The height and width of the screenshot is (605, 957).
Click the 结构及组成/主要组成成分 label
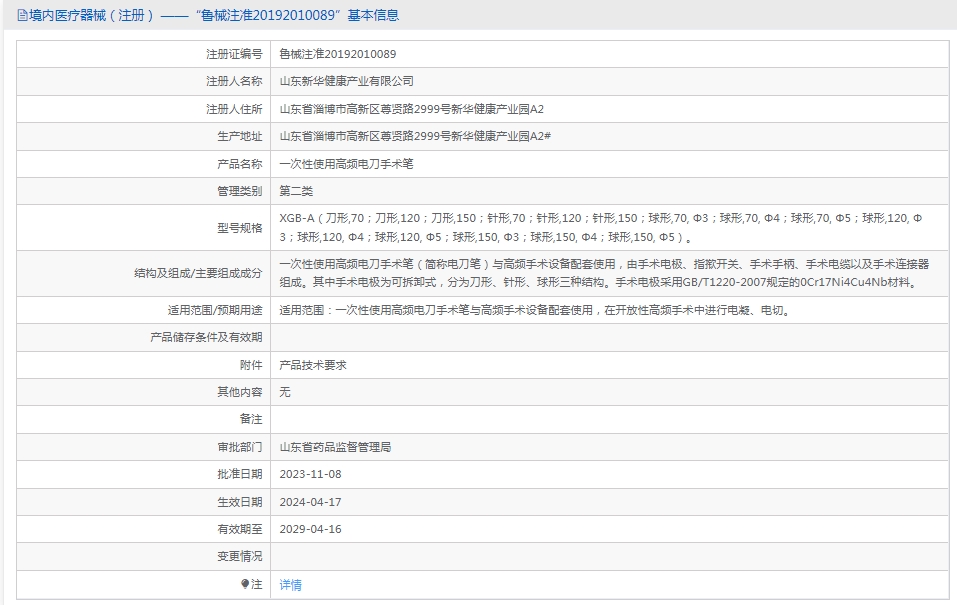[198, 273]
